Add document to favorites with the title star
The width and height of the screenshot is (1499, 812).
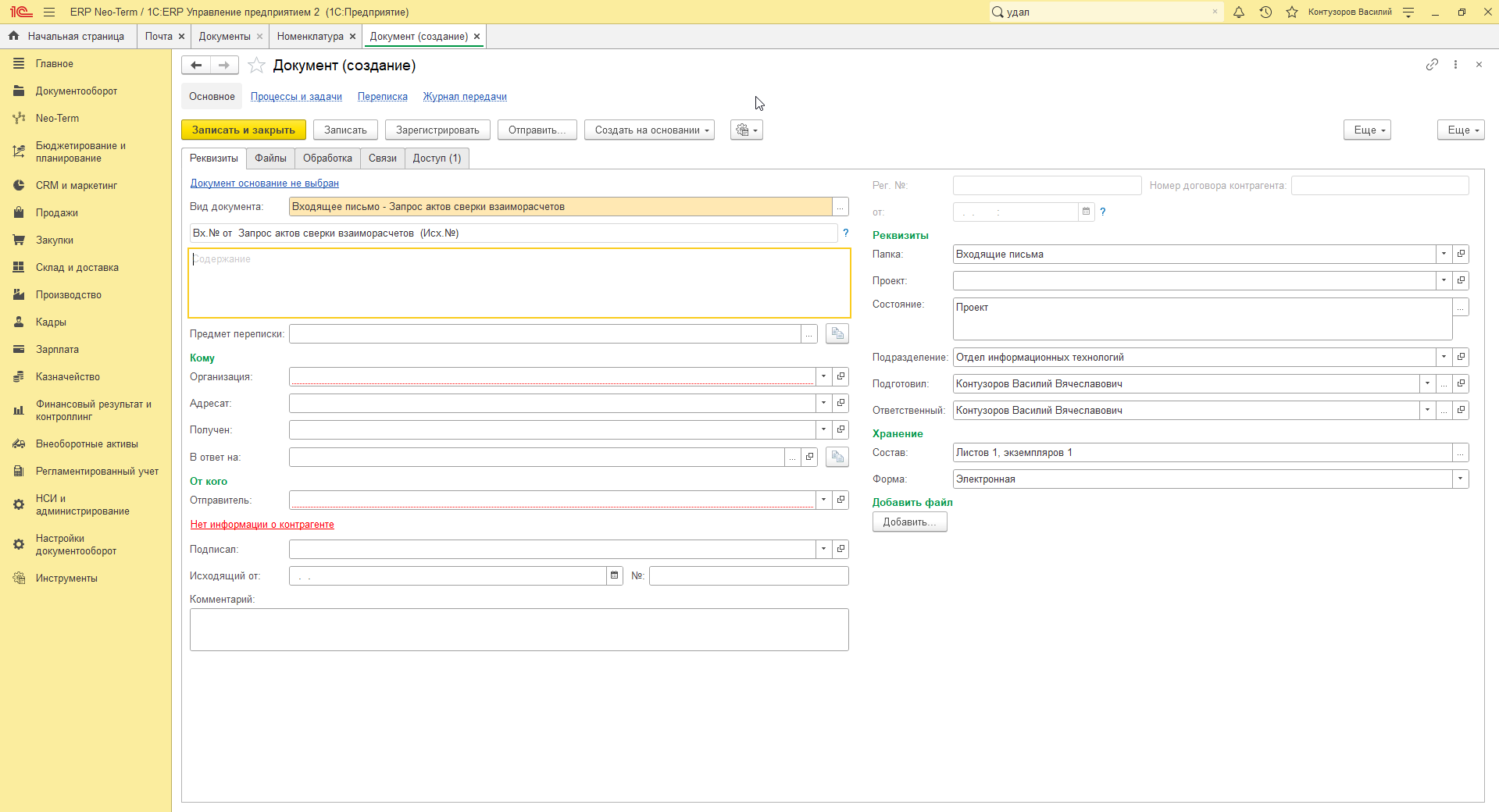click(x=256, y=66)
